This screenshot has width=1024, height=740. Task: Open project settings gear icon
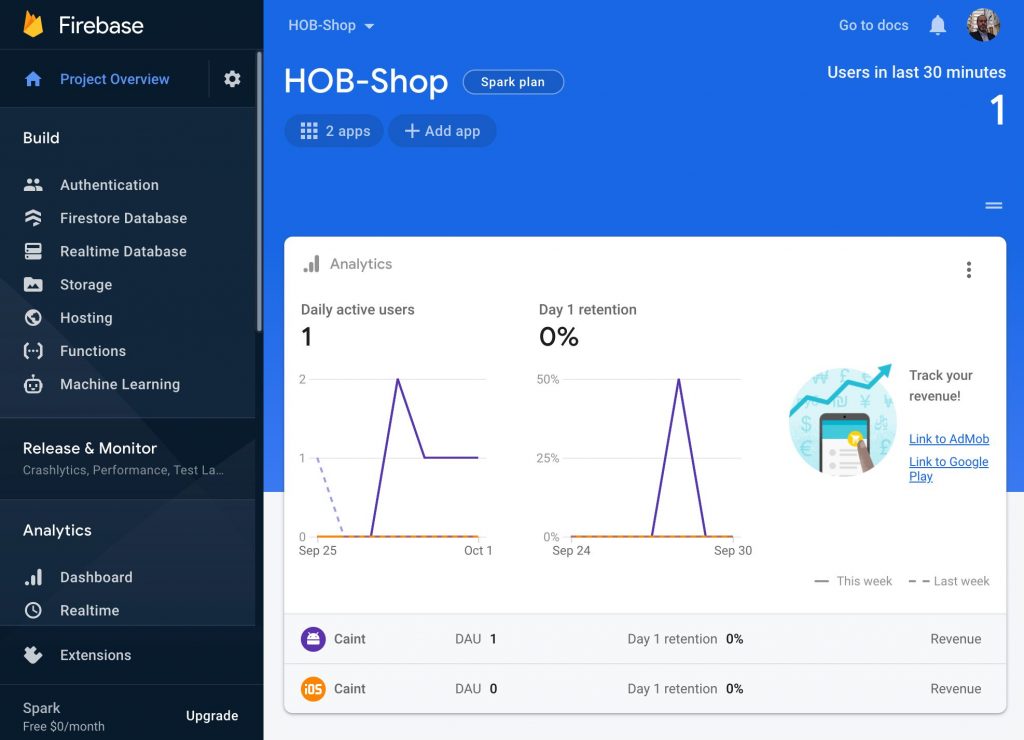point(232,79)
